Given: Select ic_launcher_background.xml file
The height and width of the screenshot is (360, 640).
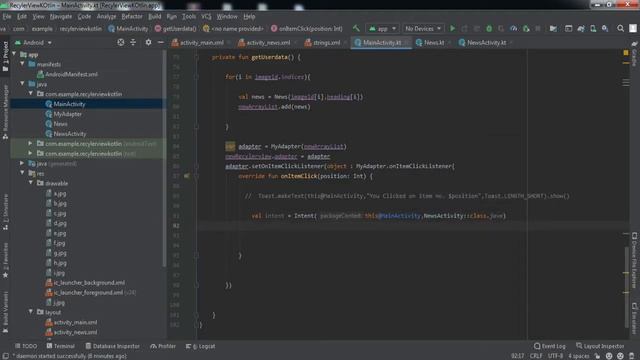Looking at the screenshot, I should coord(89,282).
